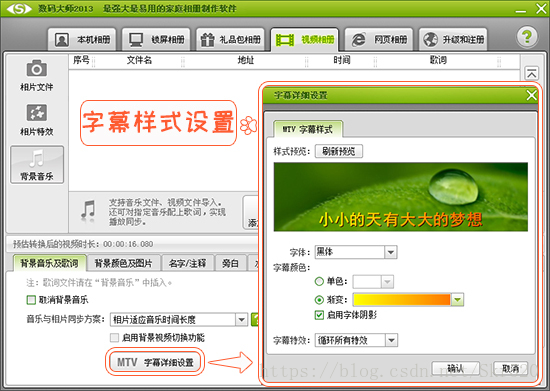The image size is (550, 391).
Task: Click the subtitle style preview image
Action: (x=401, y=197)
